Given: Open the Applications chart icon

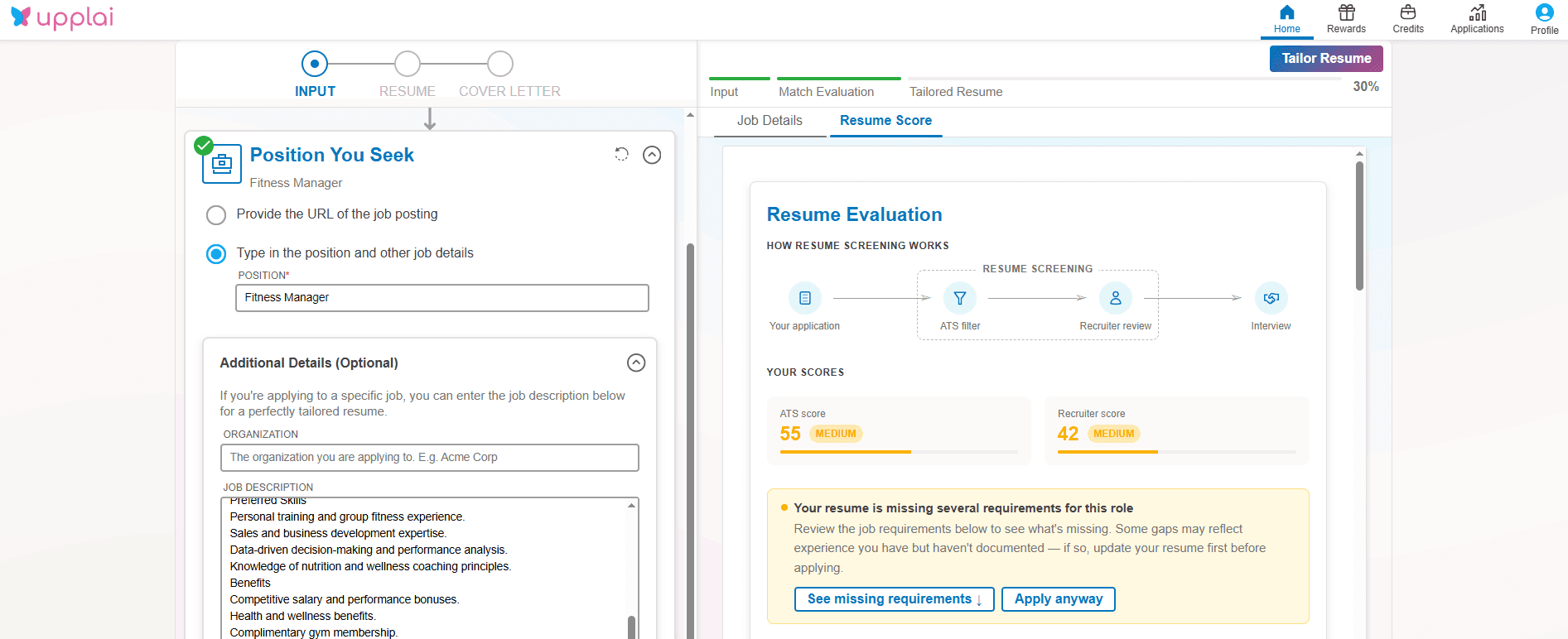Looking at the screenshot, I should tap(1478, 12).
